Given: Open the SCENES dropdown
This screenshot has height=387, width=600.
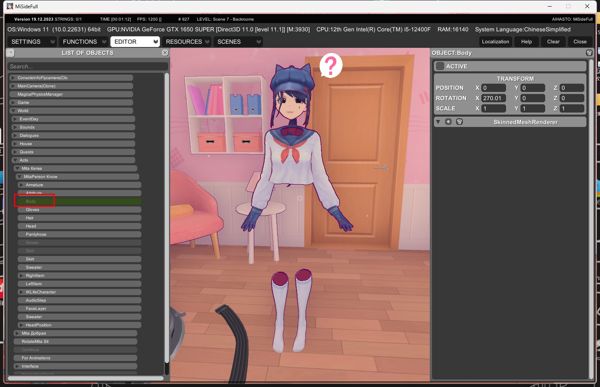Looking at the screenshot, I should pos(238,41).
